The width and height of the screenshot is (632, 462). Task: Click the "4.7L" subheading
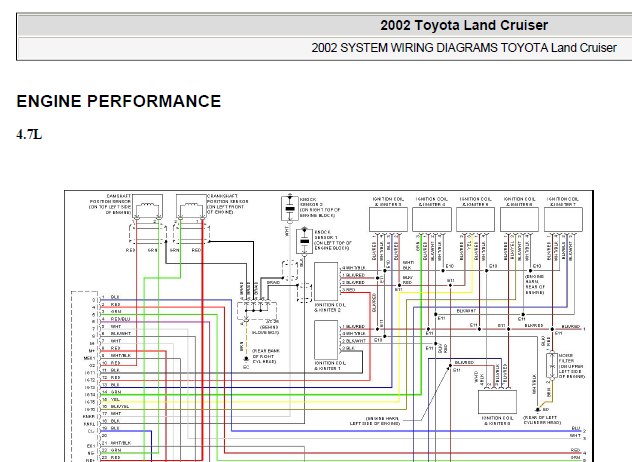point(29,134)
